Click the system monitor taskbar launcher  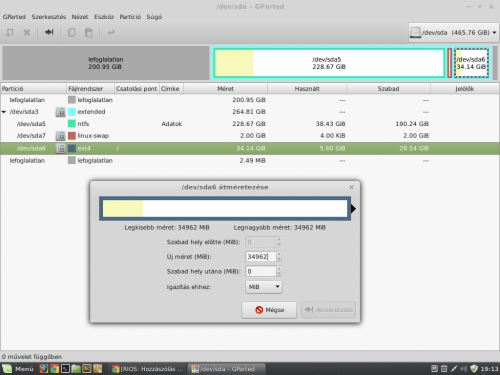(87, 369)
